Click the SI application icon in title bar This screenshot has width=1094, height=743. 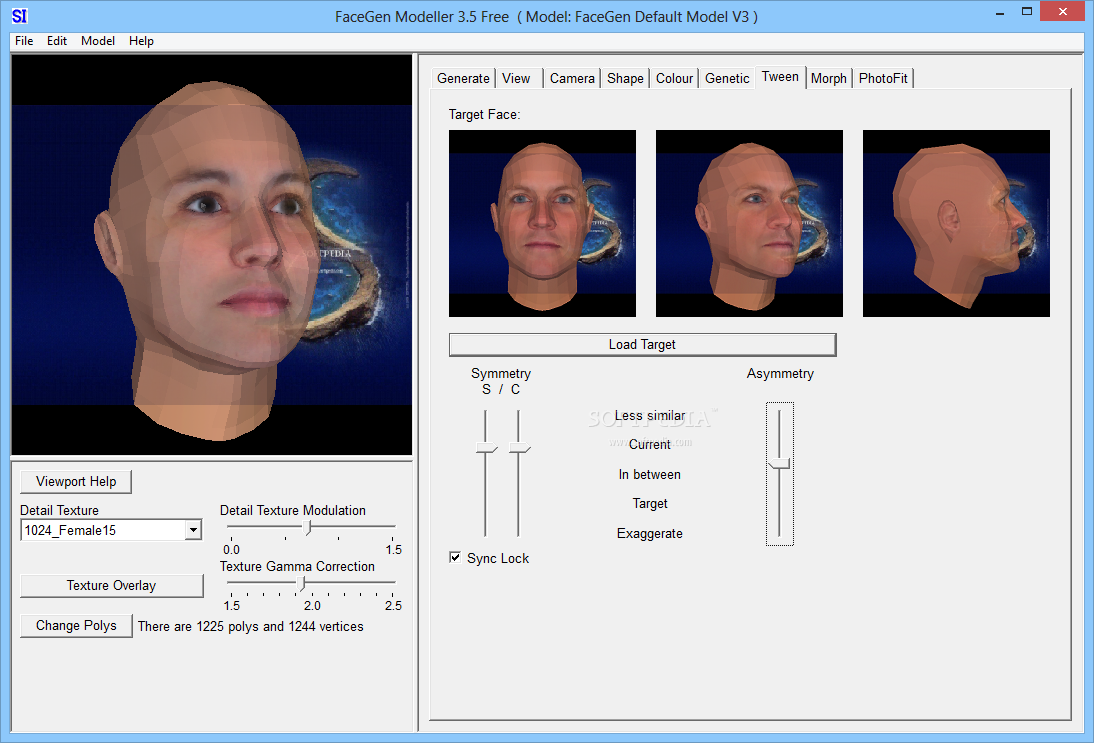pos(20,15)
